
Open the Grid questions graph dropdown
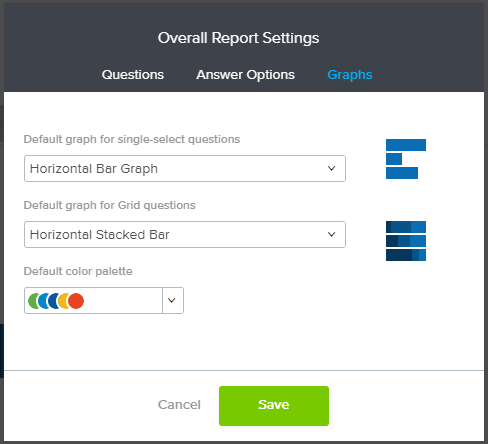point(185,234)
